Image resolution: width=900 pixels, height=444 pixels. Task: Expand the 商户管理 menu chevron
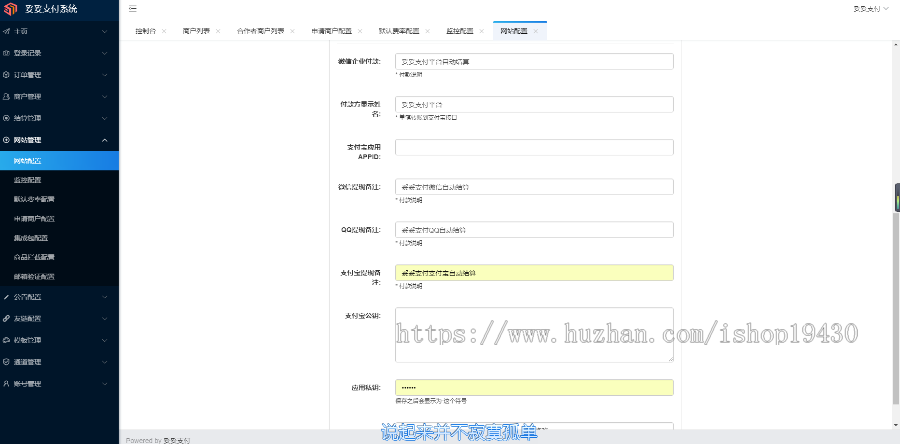pos(104,96)
